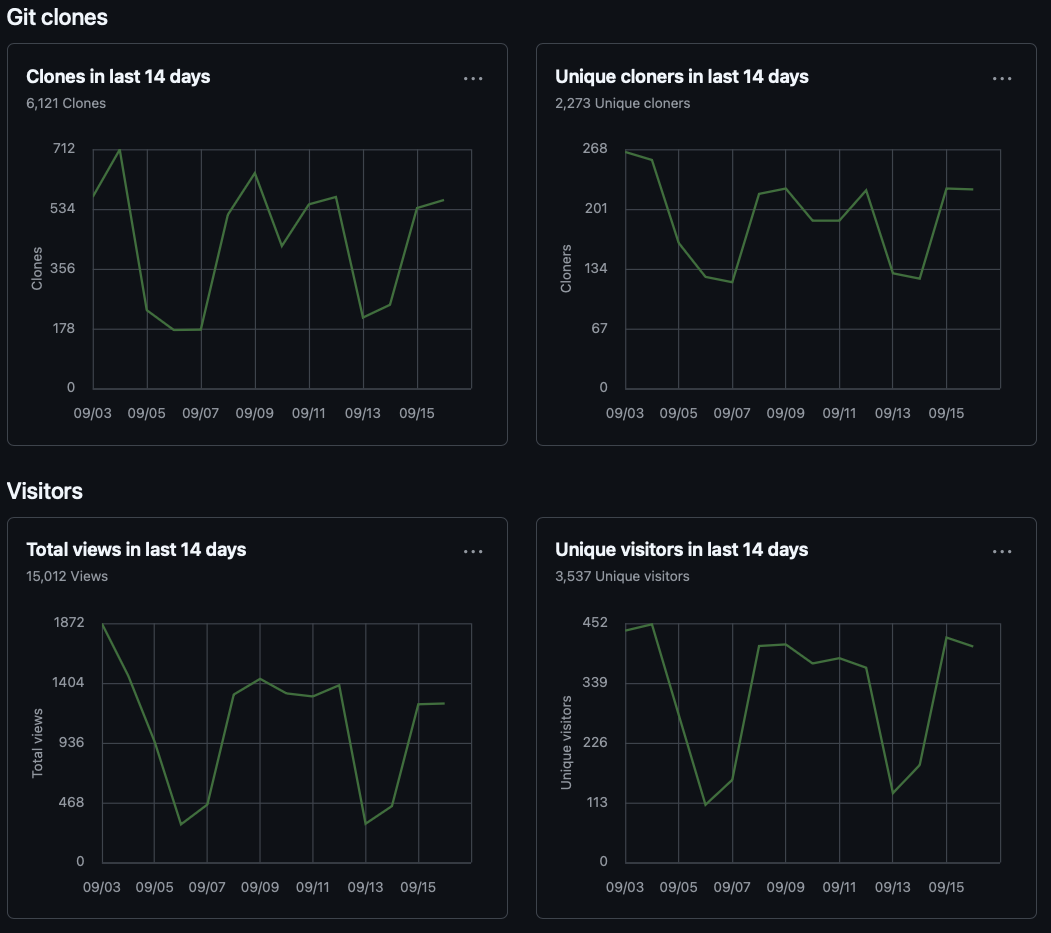
Task: Click the 09/13 axis label on Unique visitors chart
Action: point(892,886)
